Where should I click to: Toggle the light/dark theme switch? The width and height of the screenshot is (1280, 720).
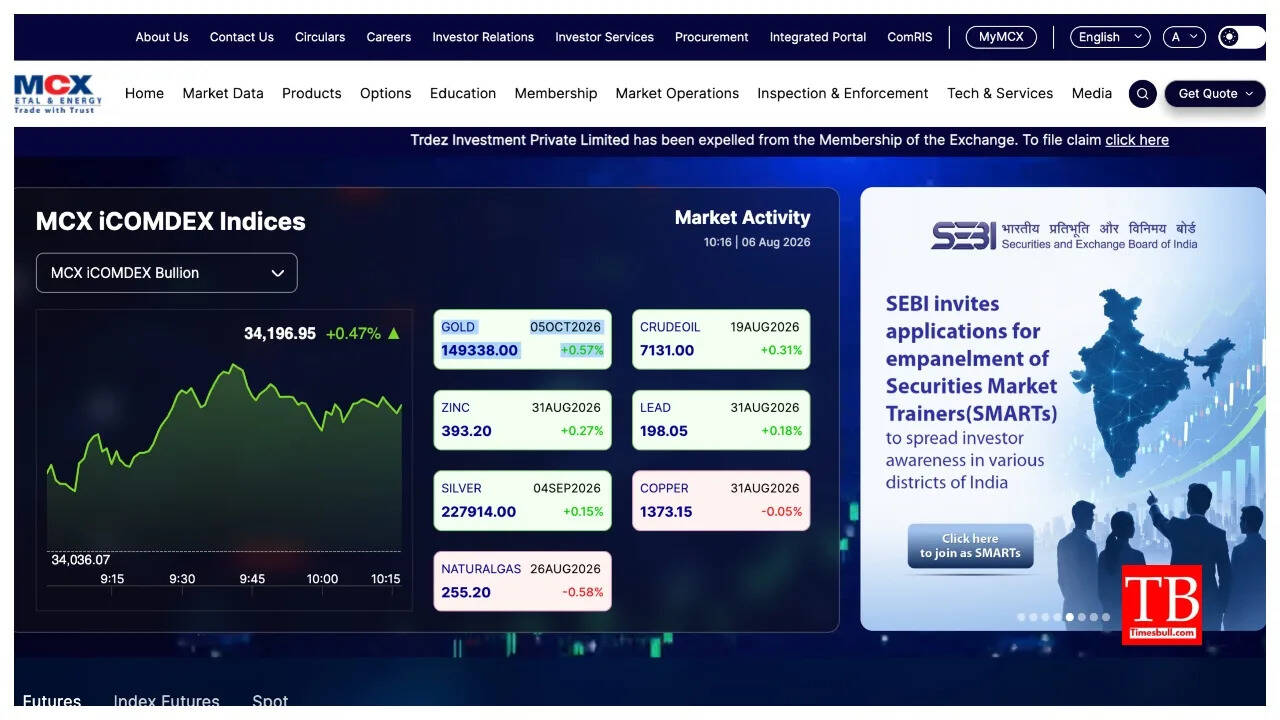(1242, 37)
